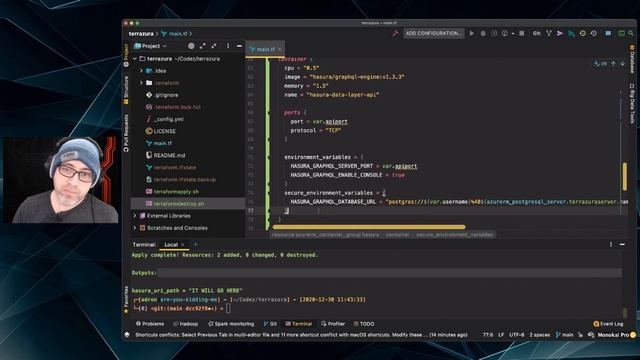
Task: Click the editor vertical scrollbar marker
Action: [x=624, y=176]
